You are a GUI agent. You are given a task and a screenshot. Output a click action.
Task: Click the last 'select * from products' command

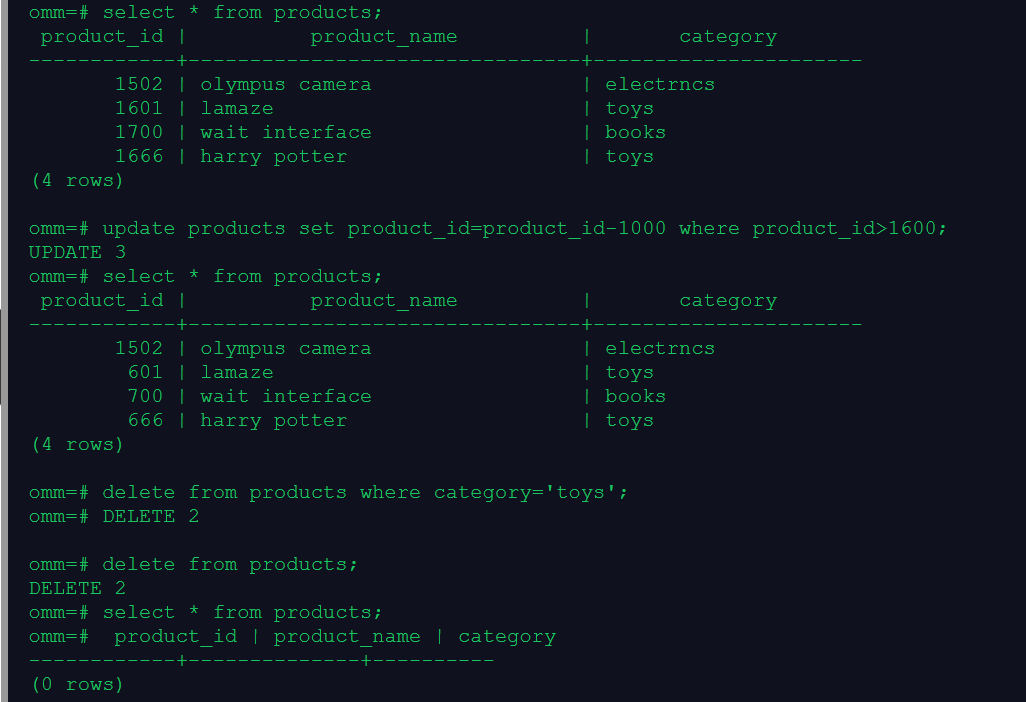coord(242,613)
